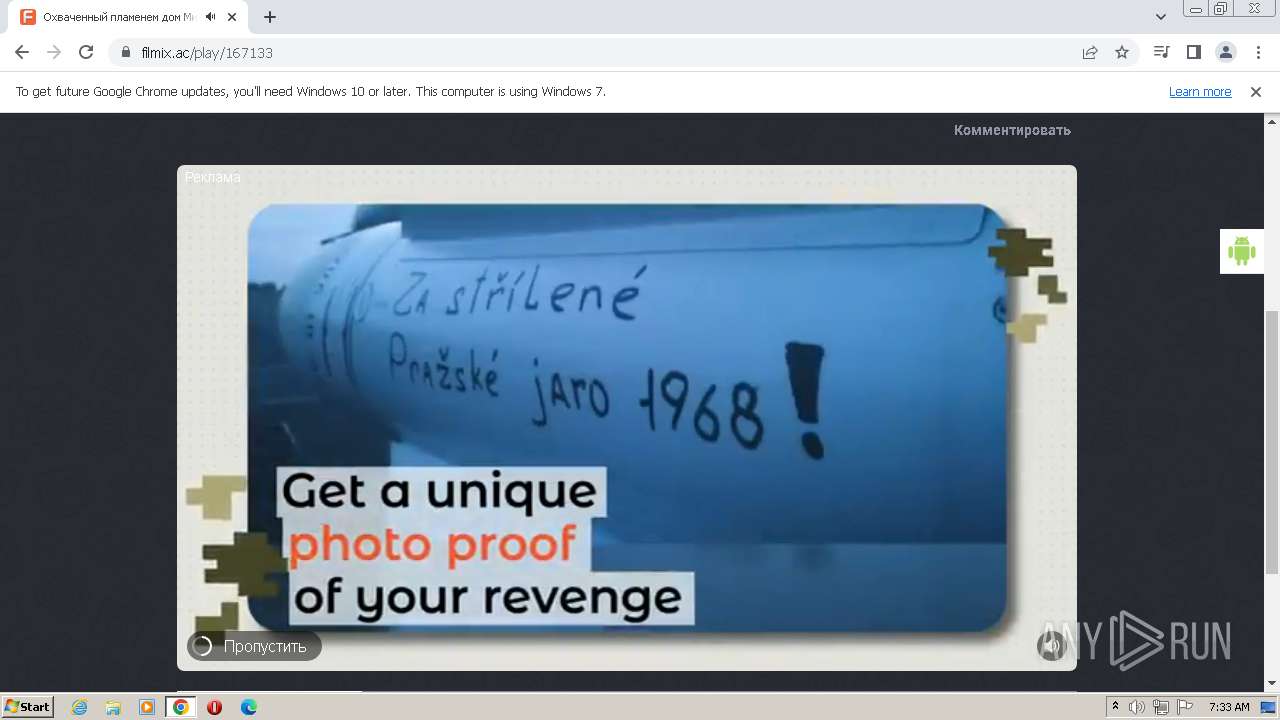The width and height of the screenshot is (1280, 720).
Task: Click the ad video image
Action: click(x=627, y=418)
